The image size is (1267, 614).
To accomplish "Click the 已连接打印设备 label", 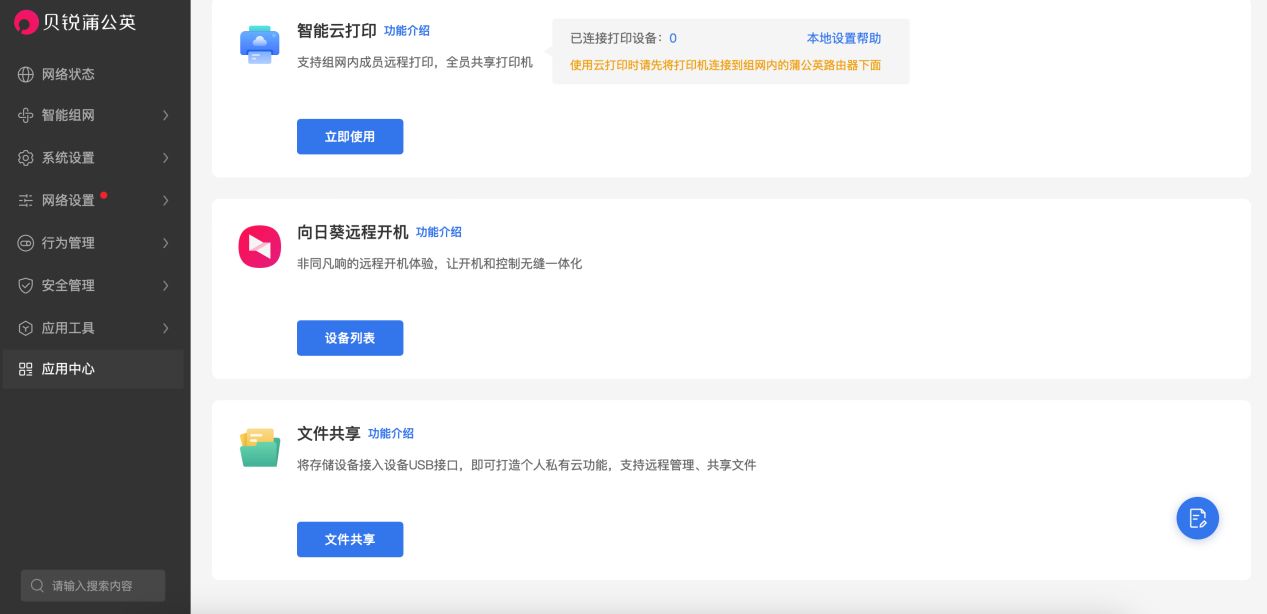I will (617, 38).
